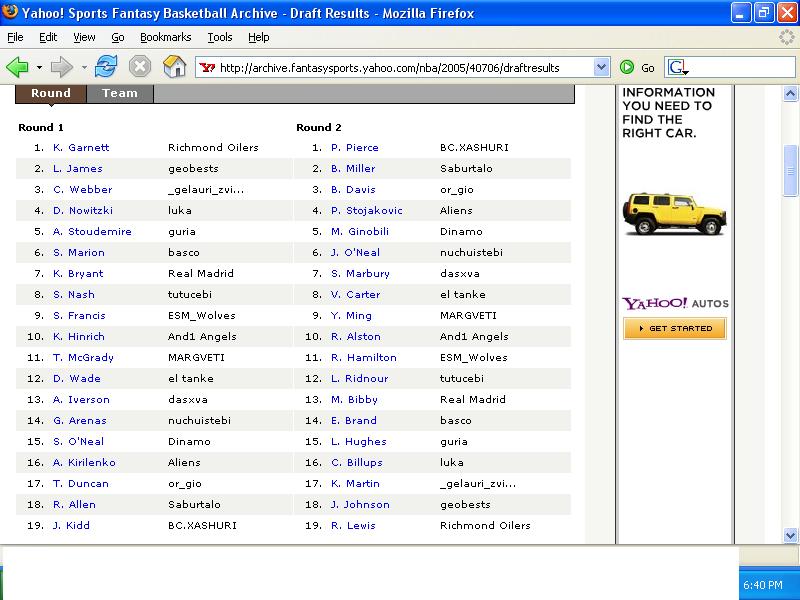Open C. Billups player link
Image resolution: width=800 pixels, height=600 pixels.
point(357,462)
